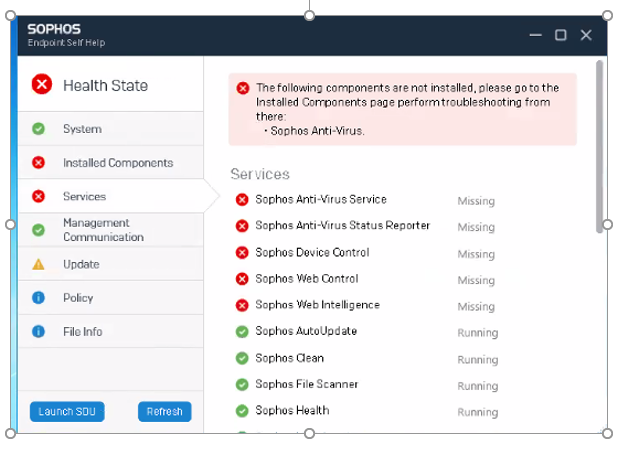Viewport: 619px width, 449px height.
Task: Click the red Health State error icon
Action: pyautogui.click(x=42, y=84)
